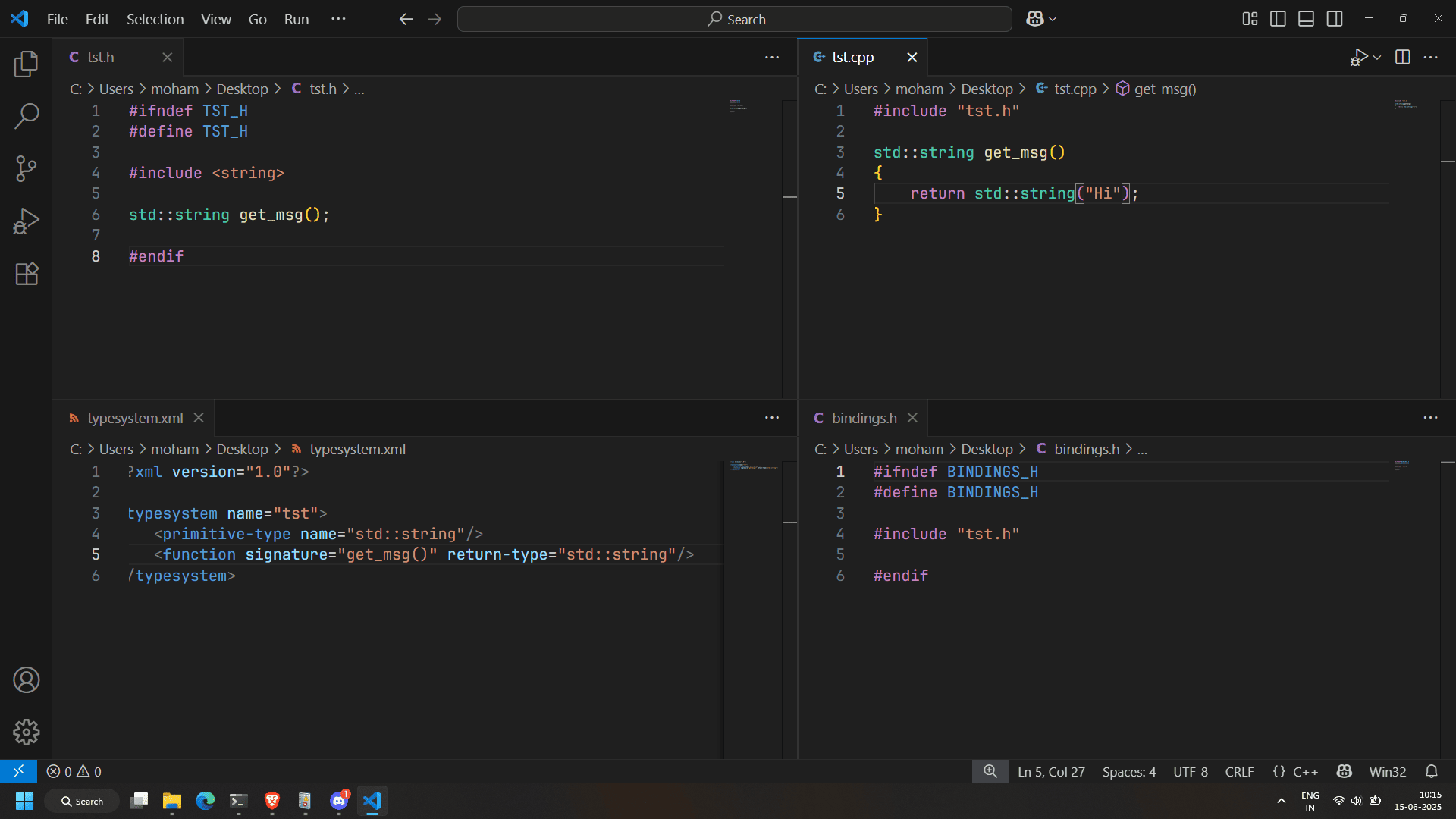Run or debug tst.cpp with play button
Image resolution: width=1456 pixels, height=819 pixels.
pos(1359,57)
